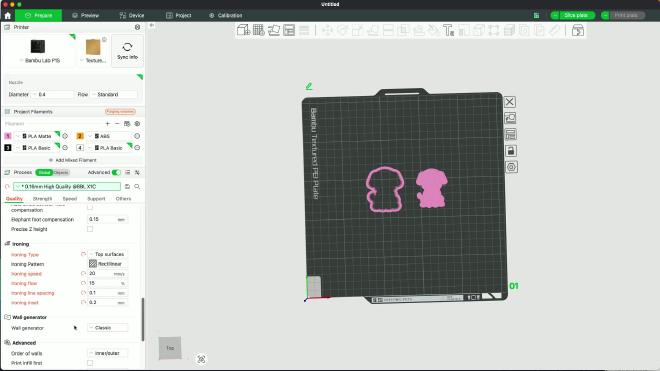The width and height of the screenshot is (660, 371).
Task: Click Add Mixed Filament button
Action: (73, 160)
